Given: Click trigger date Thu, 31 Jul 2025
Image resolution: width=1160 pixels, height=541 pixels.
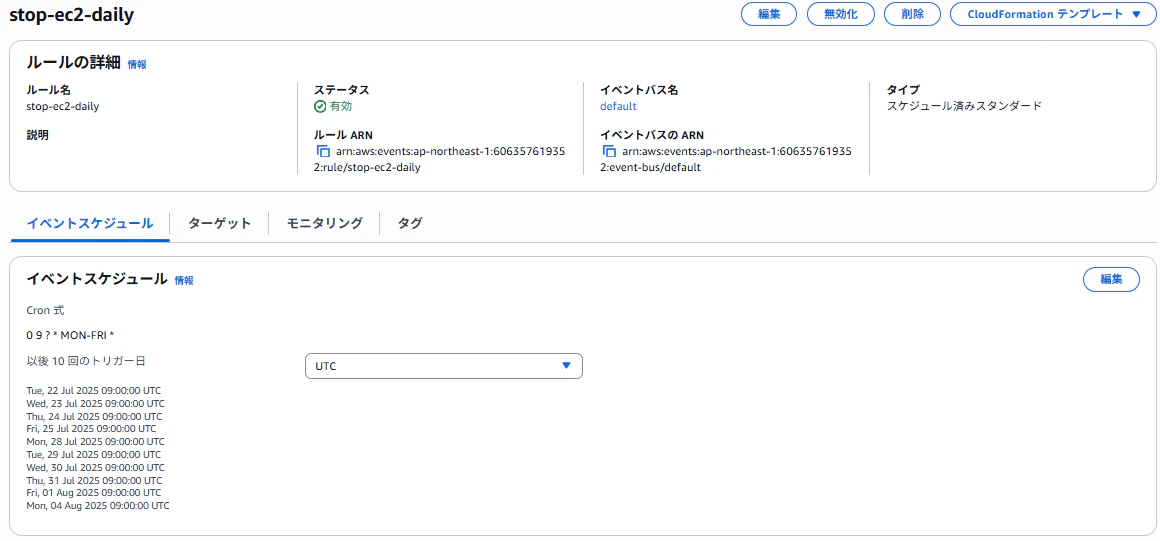Looking at the screenshot, I should coord(94,480).
